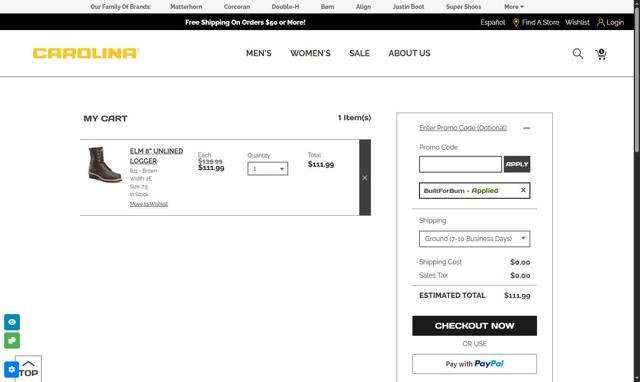Viewport: 640px width, 382px height.
Task: Click the boot product thumbnail
Action: click(105, 164)
